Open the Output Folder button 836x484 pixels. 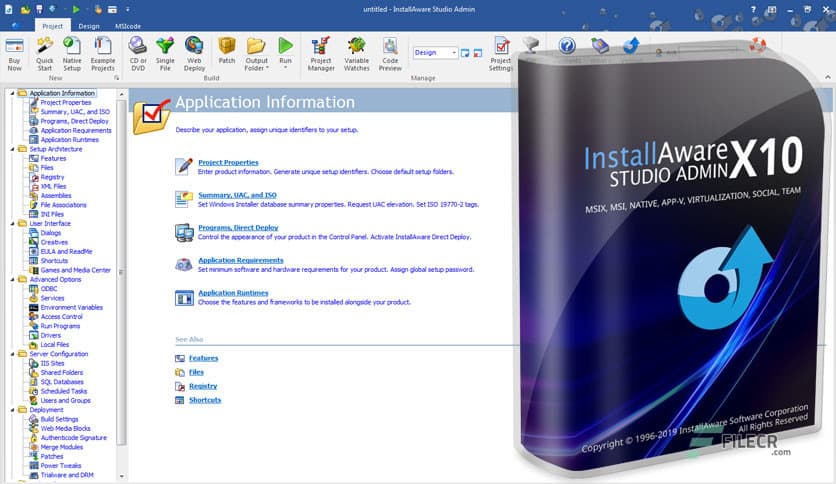(x=256, y=54)
